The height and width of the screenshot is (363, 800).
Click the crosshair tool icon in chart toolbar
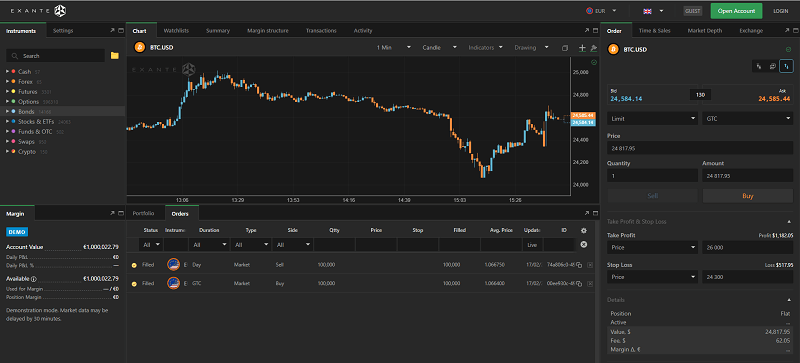pyautogui.click(x=582, y=47)
